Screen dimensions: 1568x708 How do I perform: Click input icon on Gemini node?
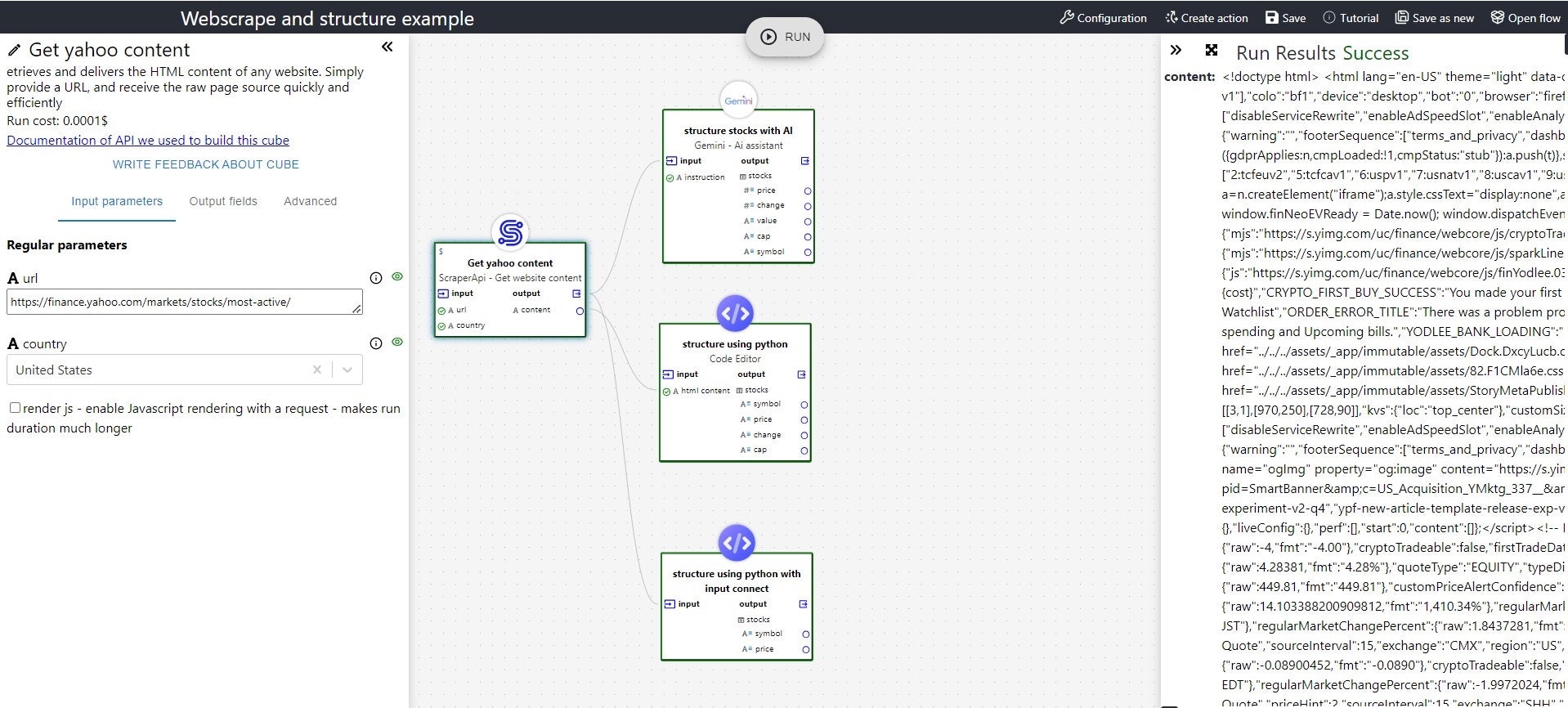pos(670,161)
